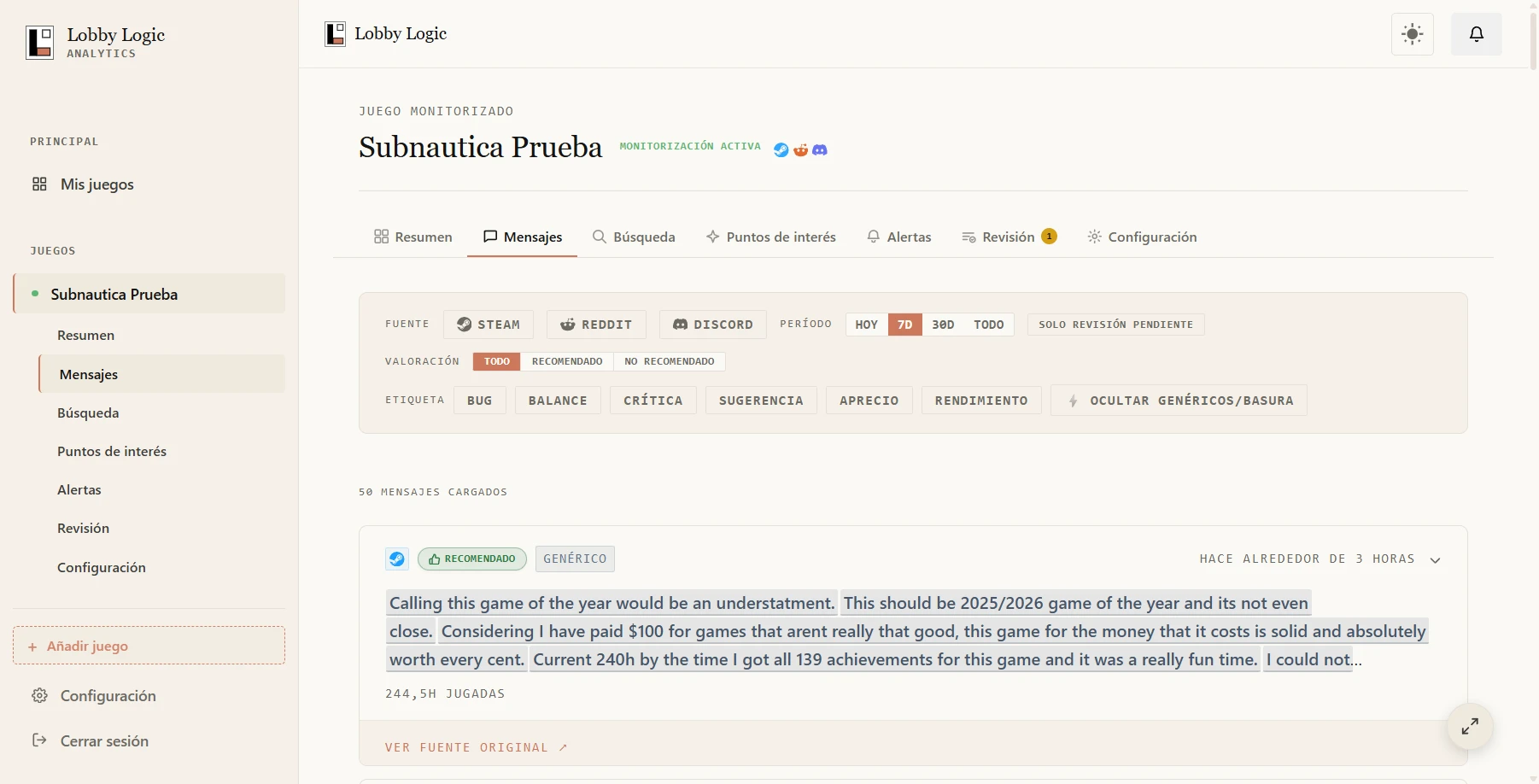Click the Añadir juego button
Image resolution: width=1539 pixels, height=784 pixels.
tap(149, 646)
